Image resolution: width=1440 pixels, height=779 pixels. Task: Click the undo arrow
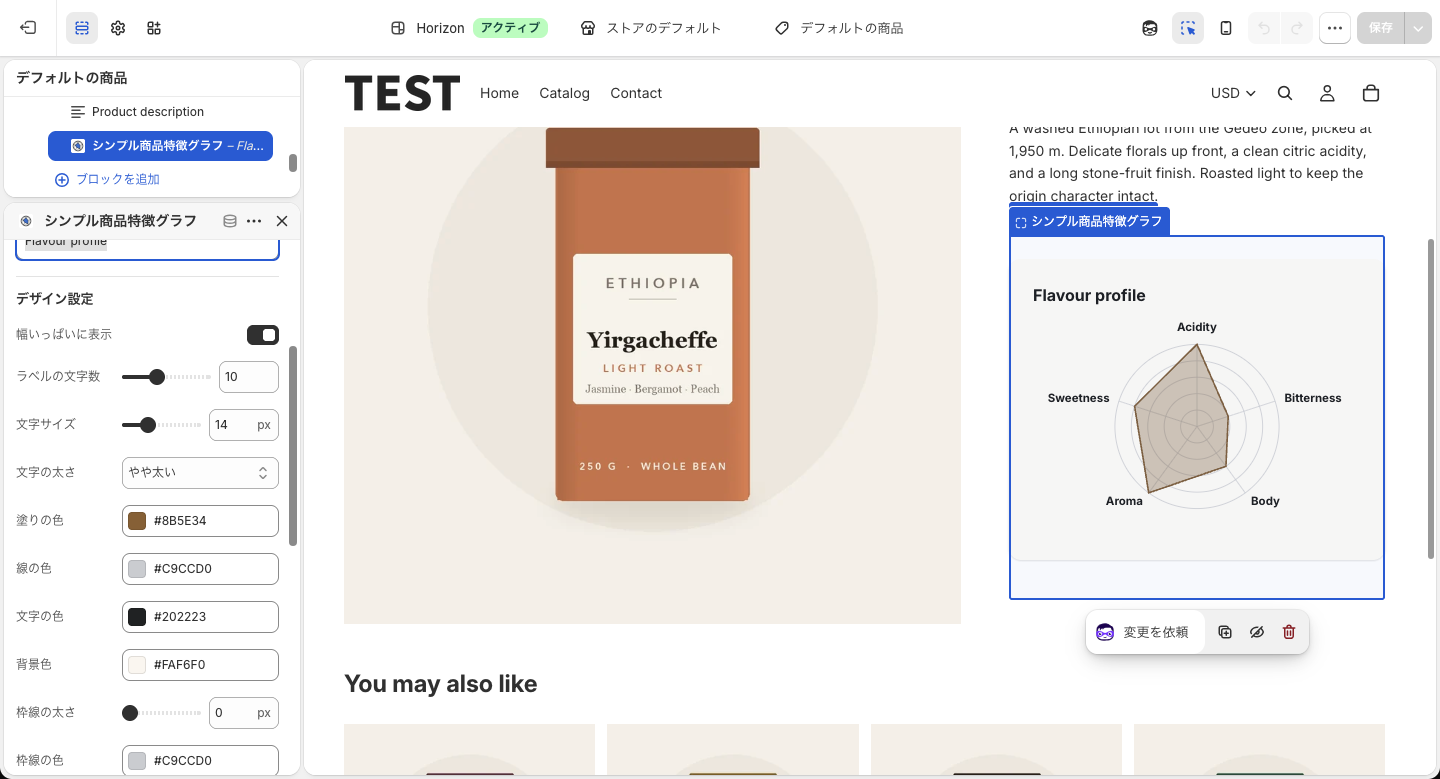click(1264, 28)
